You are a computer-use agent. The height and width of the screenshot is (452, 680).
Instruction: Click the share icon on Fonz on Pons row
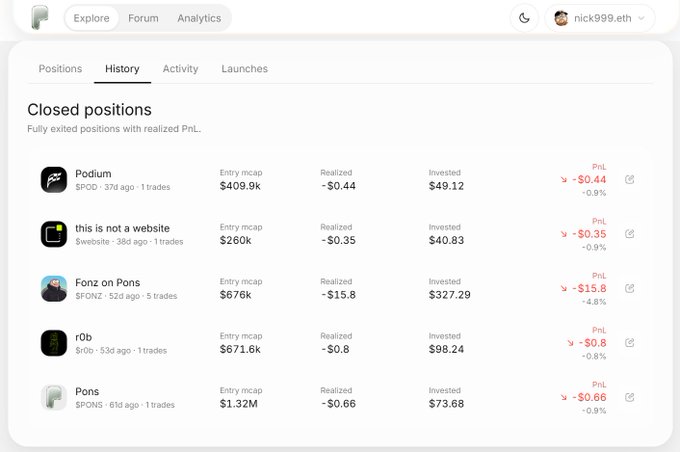(x=630, y=288)
